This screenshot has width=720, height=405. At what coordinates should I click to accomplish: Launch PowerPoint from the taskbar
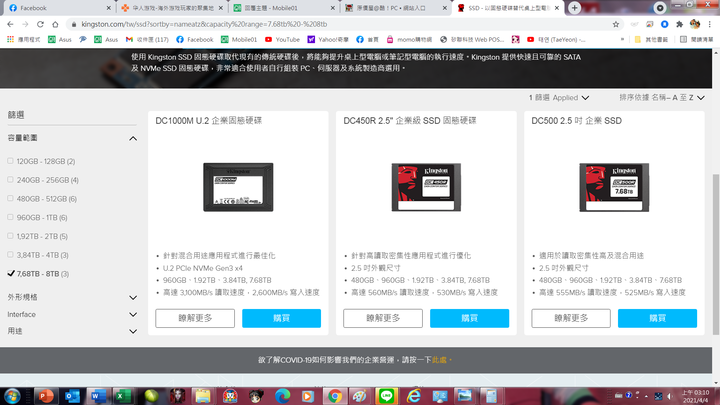click(x=45, y=396)
